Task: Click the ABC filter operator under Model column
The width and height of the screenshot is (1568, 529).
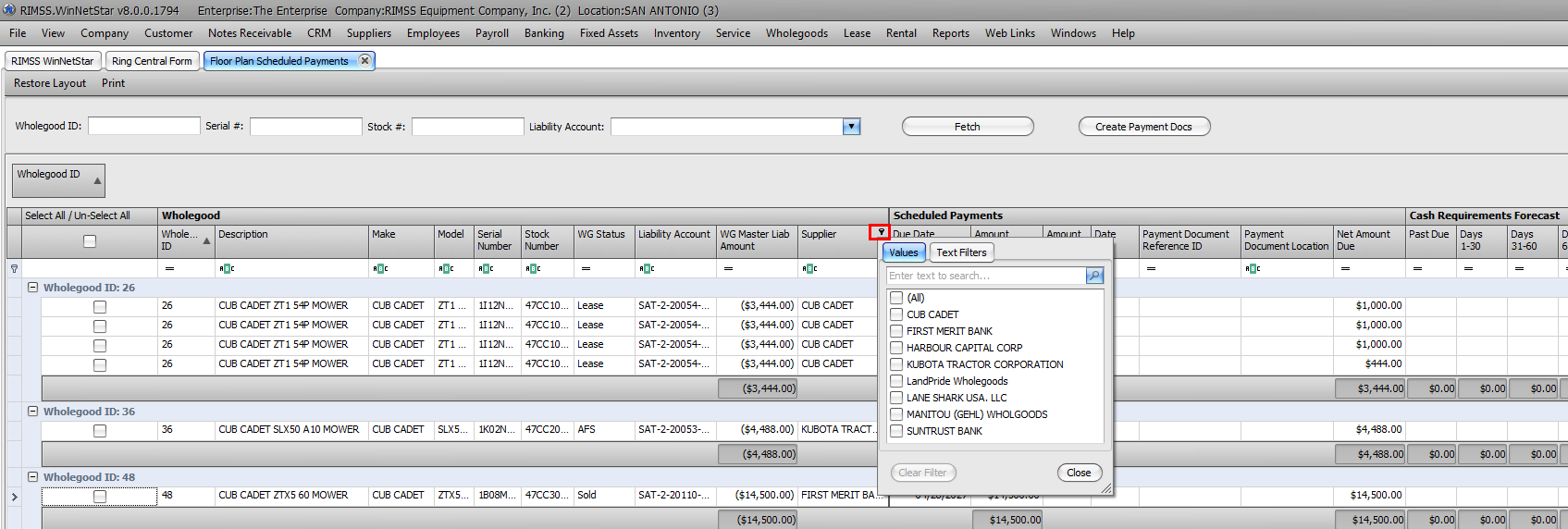Action: click(x=446, y=268)
